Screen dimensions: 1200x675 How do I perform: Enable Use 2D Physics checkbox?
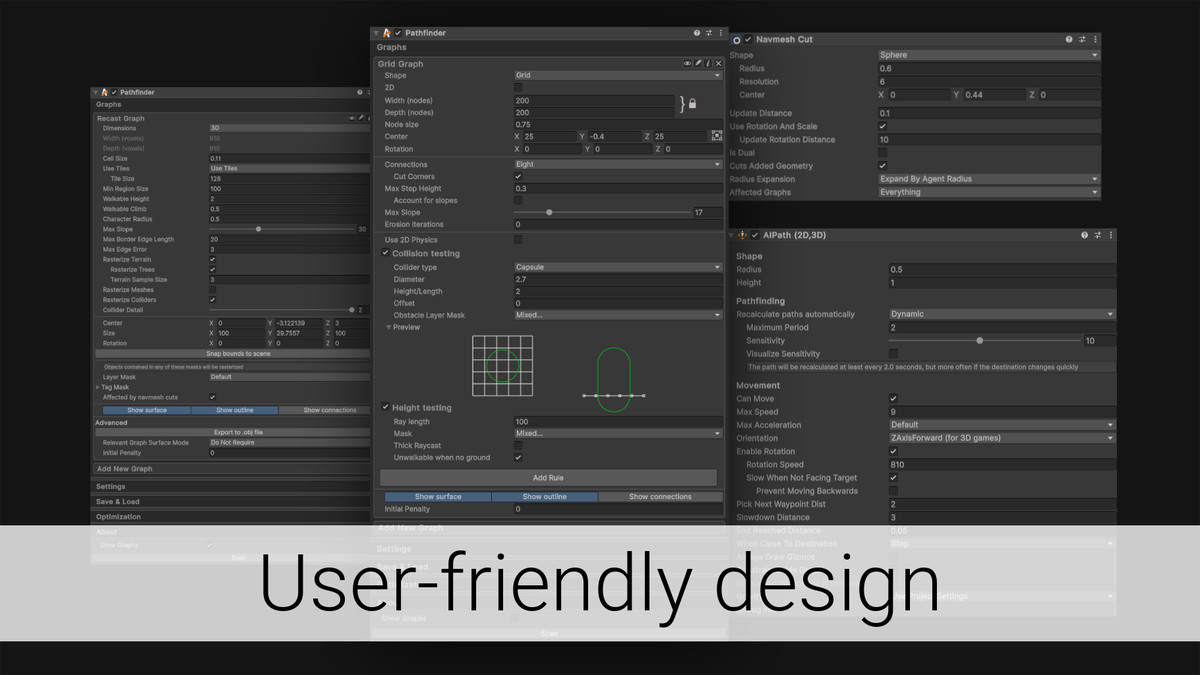point(518,240)
